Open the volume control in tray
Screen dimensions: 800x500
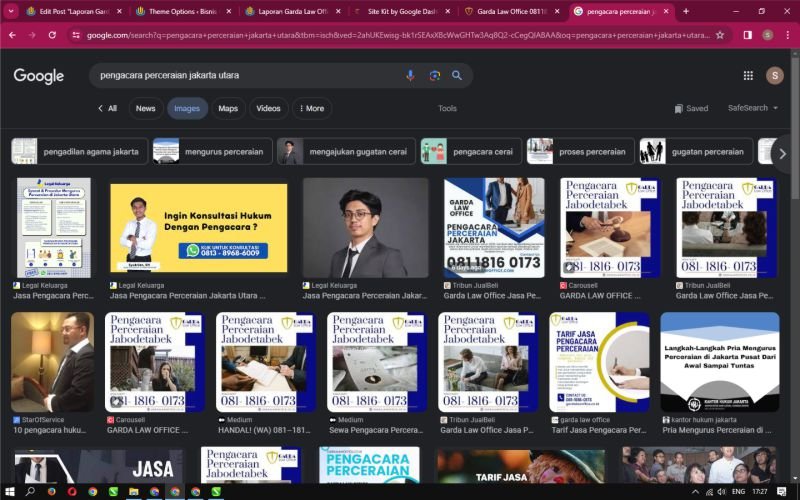click(x=721, y=492)
